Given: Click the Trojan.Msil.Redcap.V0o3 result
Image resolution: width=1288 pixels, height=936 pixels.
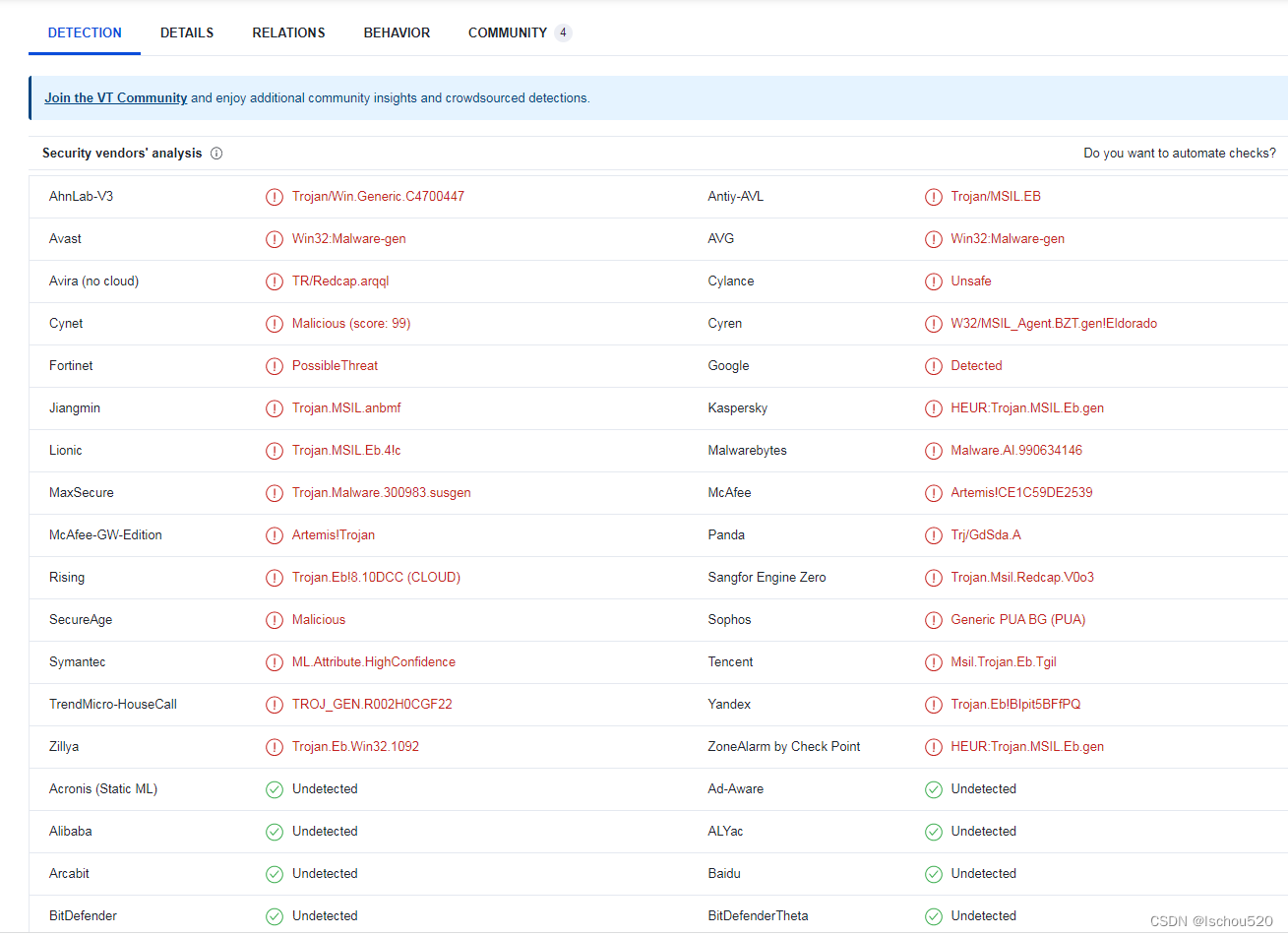Looking at the screenshot, I should coord(1022,578).
